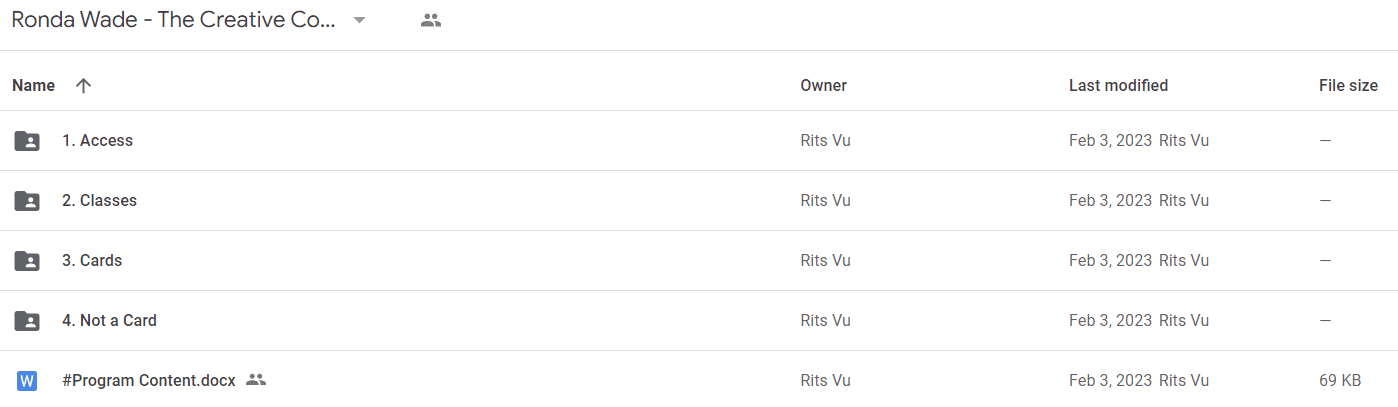Click the 69 KB file size cell
The image size is (1398, 407).
click(1340, 381)
